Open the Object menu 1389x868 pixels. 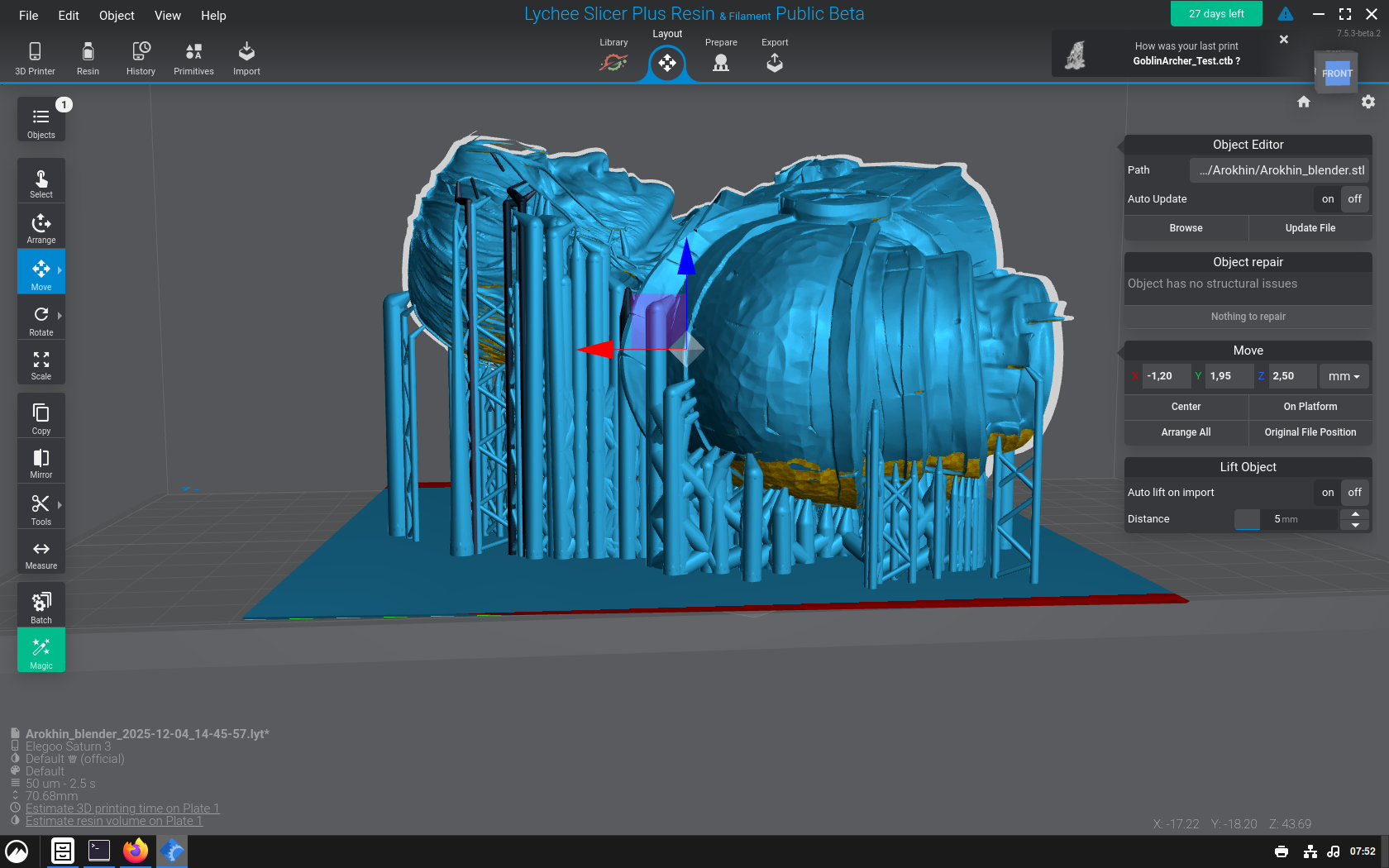coord(117,15)
